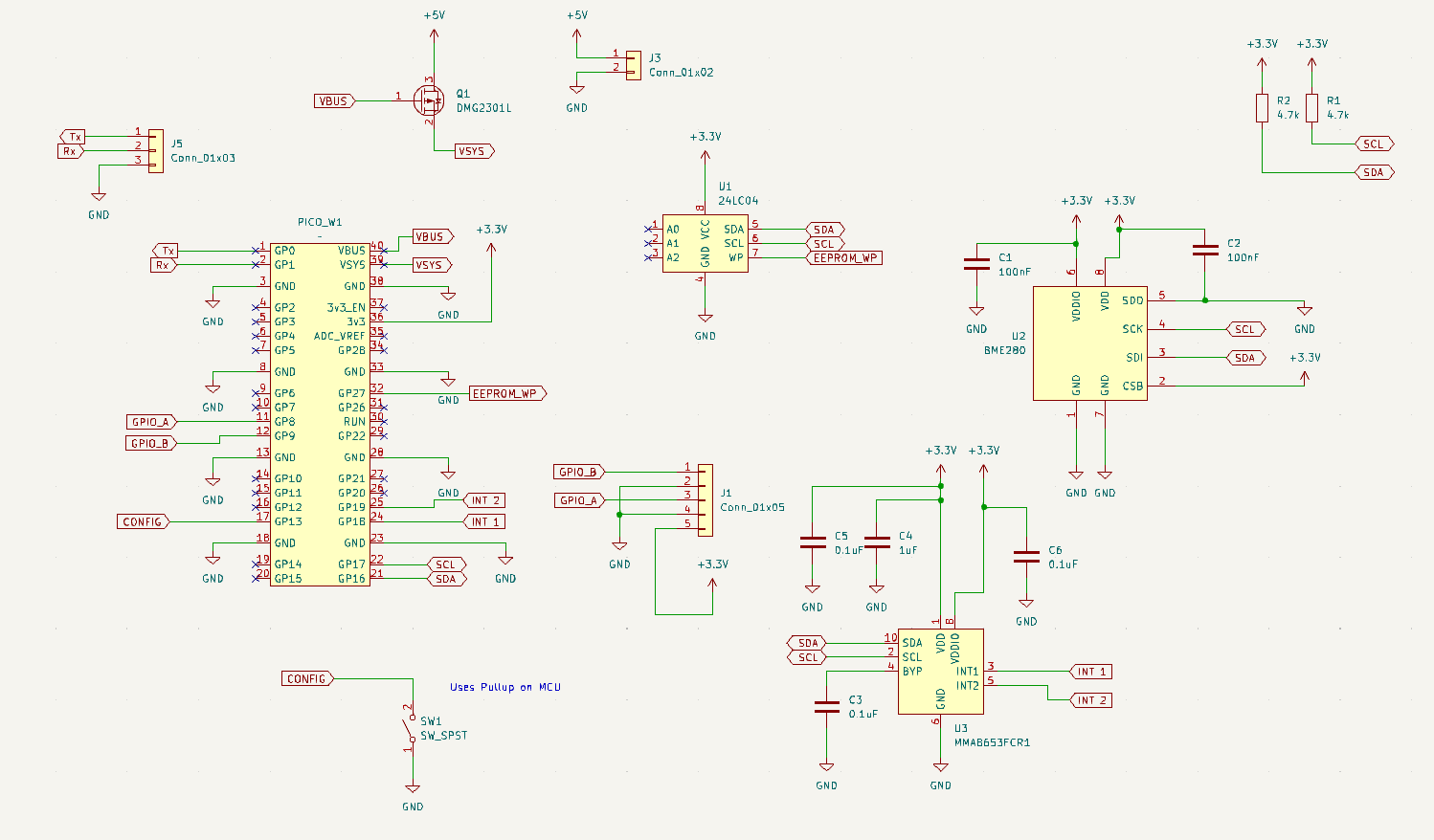
Task: Click the Tx label at connector J5
Action: click(x=71, y=137)
